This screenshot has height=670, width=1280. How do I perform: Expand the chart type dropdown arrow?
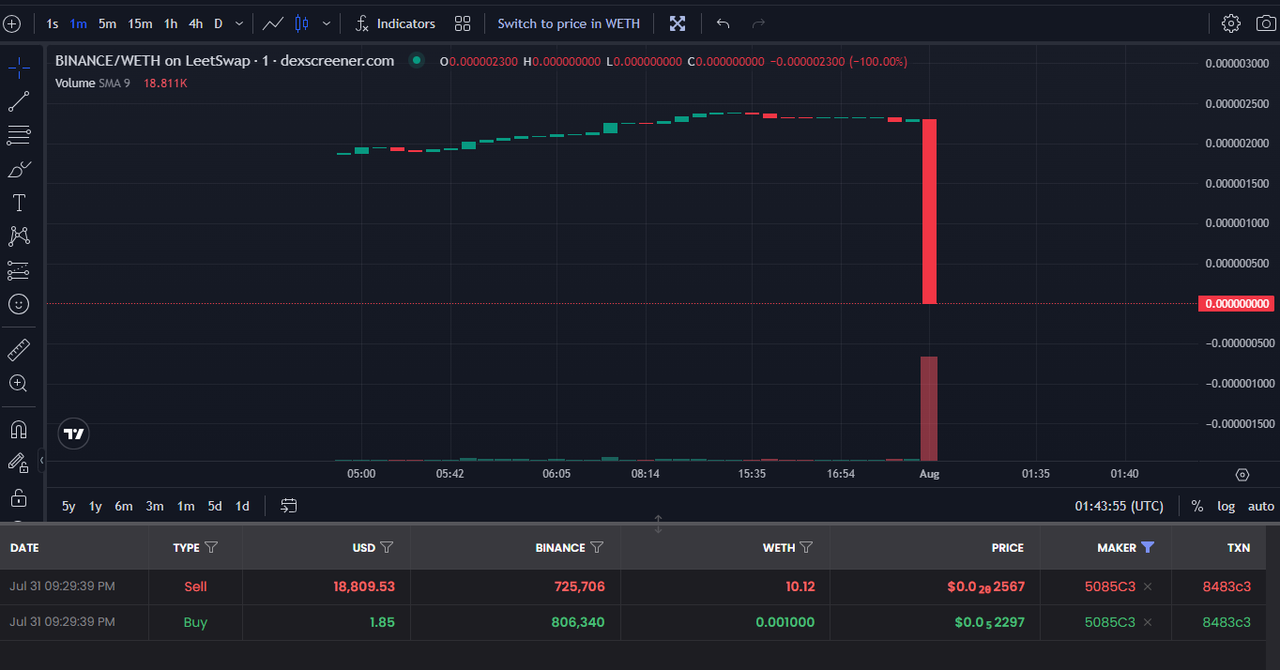click(x=326, y=23)
